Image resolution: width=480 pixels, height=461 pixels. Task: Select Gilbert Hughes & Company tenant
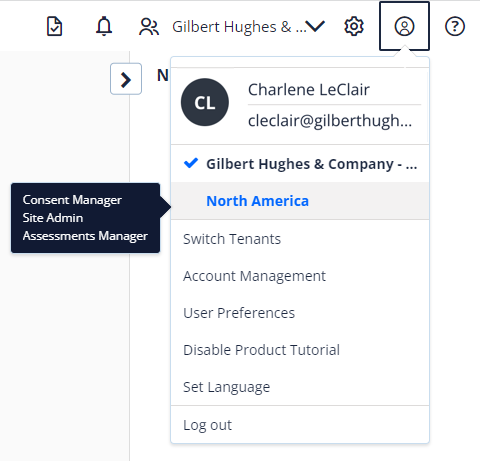tap(300, 164)
